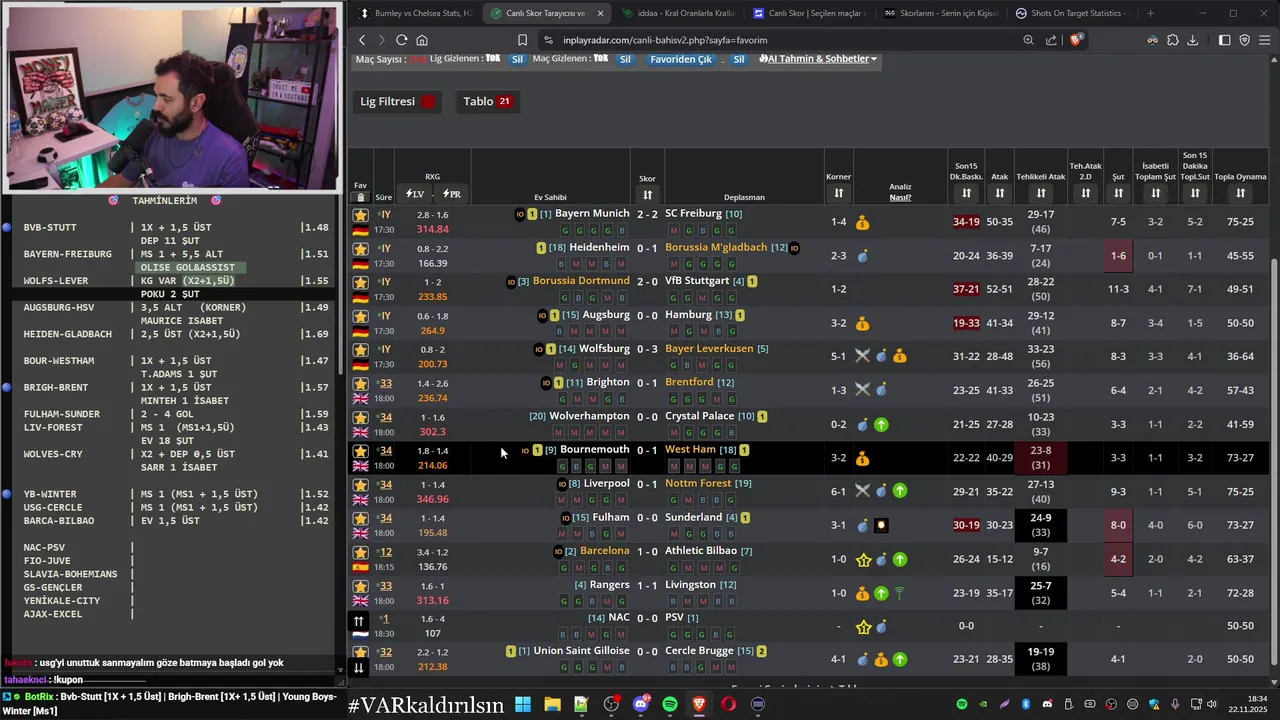Sort RXG by the PR button

pos(451,194)
